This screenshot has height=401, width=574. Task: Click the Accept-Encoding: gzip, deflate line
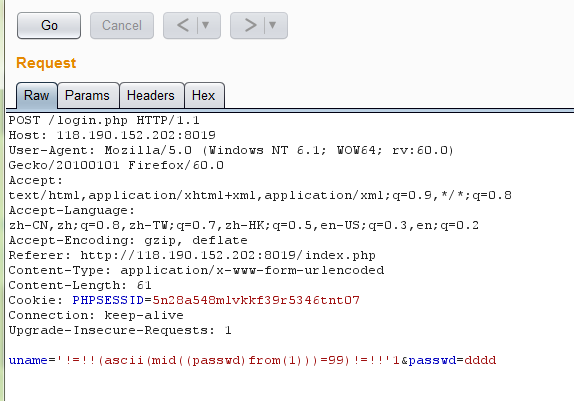tap(128, 240)
